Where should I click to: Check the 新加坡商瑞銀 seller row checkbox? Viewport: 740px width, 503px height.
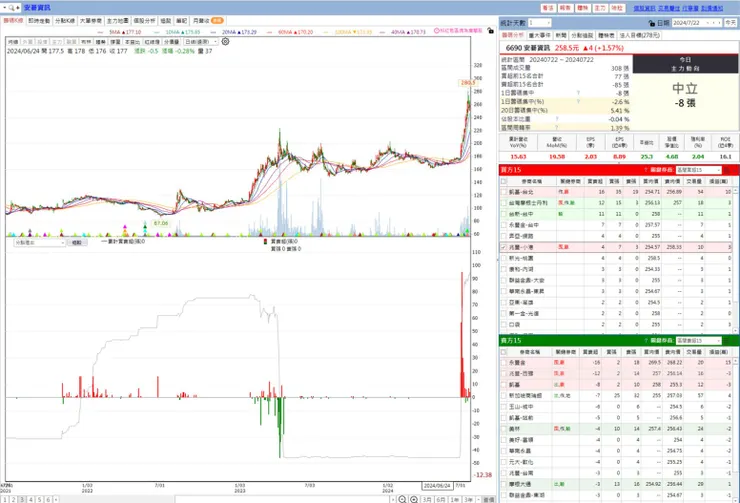504,395
